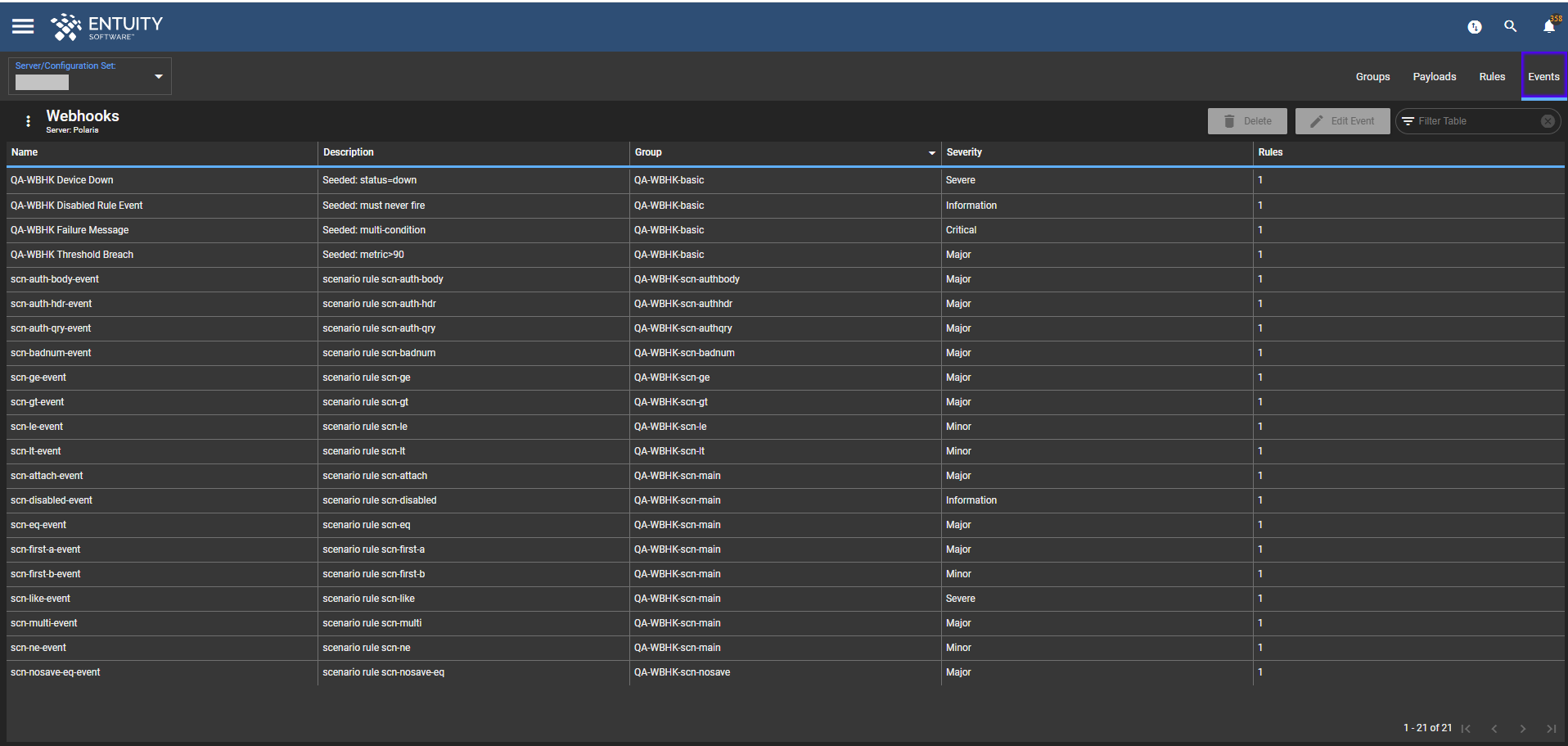
Task: Select the scn-nosave-eq-event row
Action: [x=786, y=672]
